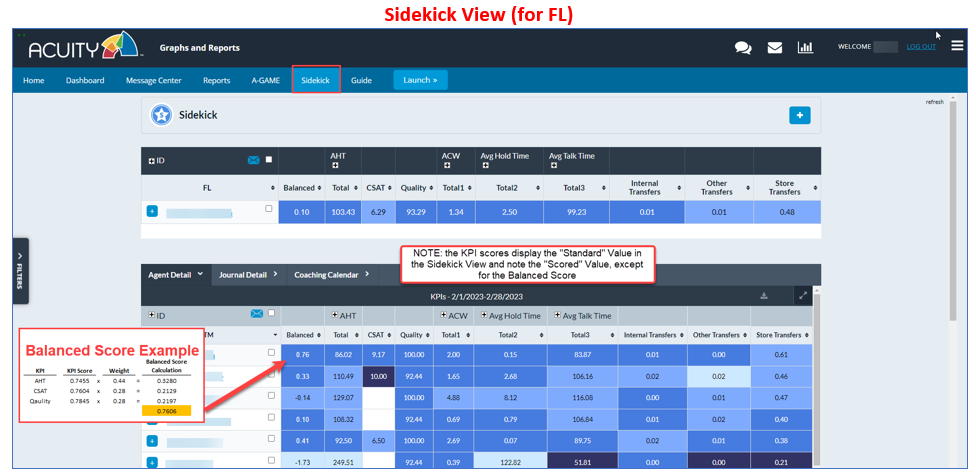Expand the Avg Hold Time column group
This screenshot has height=475, width=976.
486,167
